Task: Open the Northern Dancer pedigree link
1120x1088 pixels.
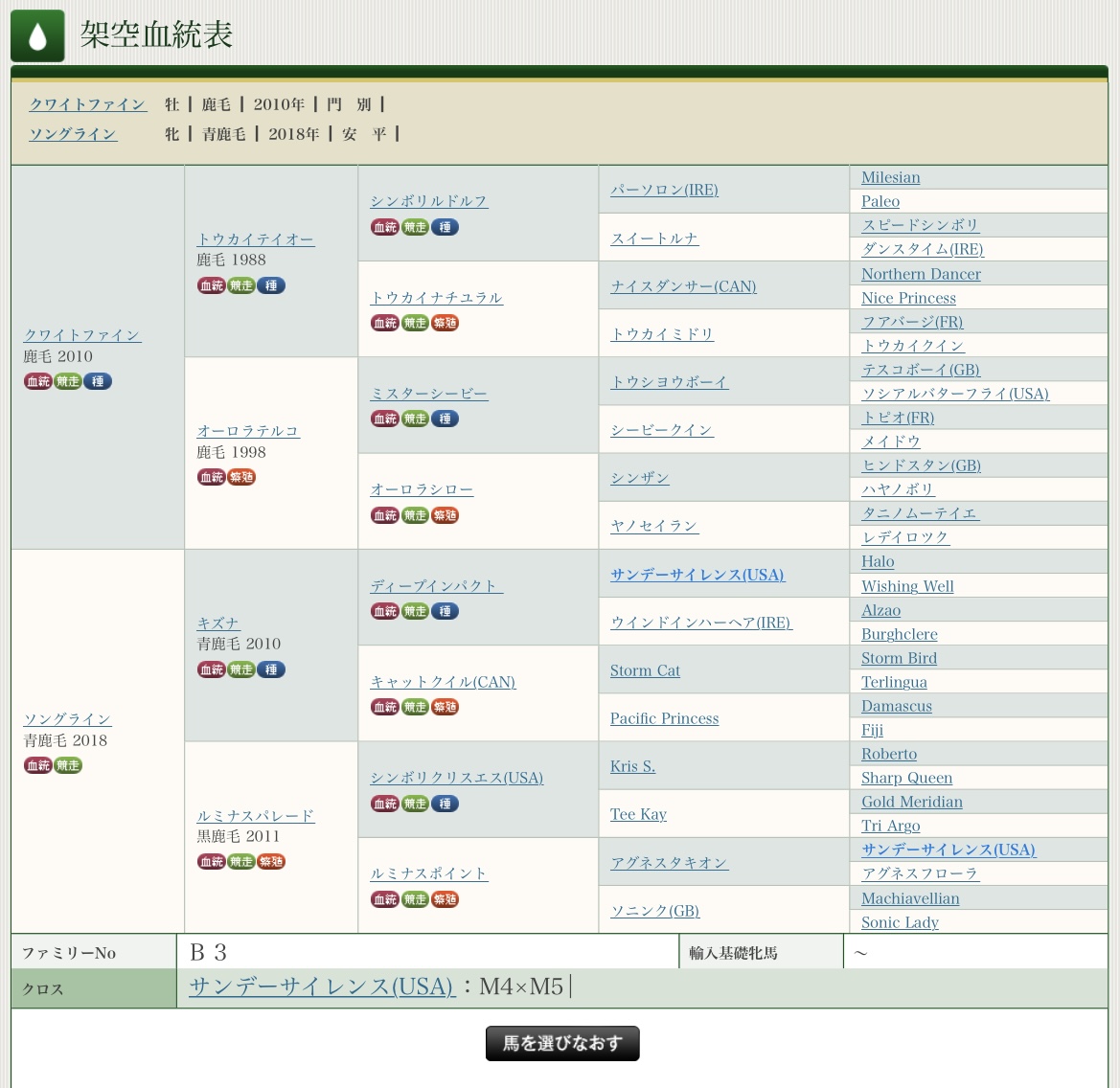Action: (x=921, y=274)
